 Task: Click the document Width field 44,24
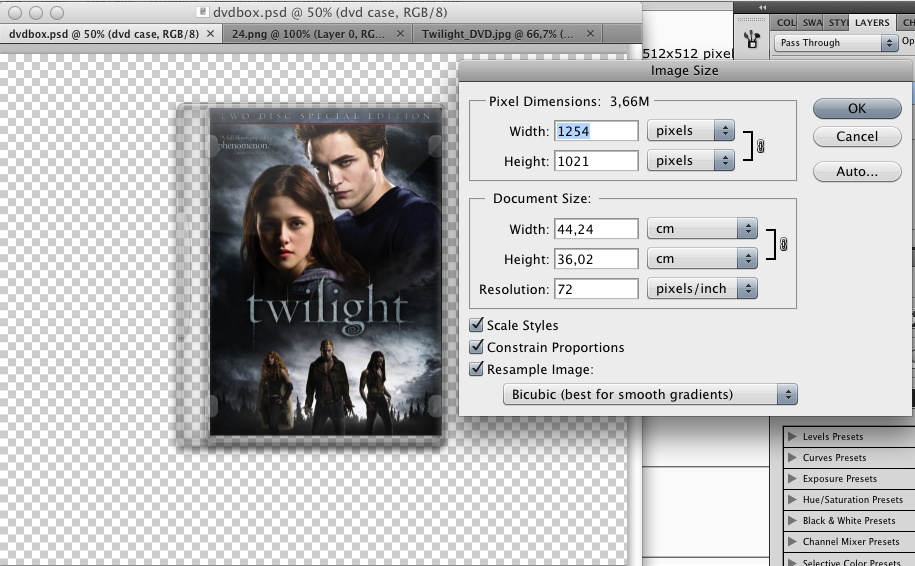coord(596,229)
